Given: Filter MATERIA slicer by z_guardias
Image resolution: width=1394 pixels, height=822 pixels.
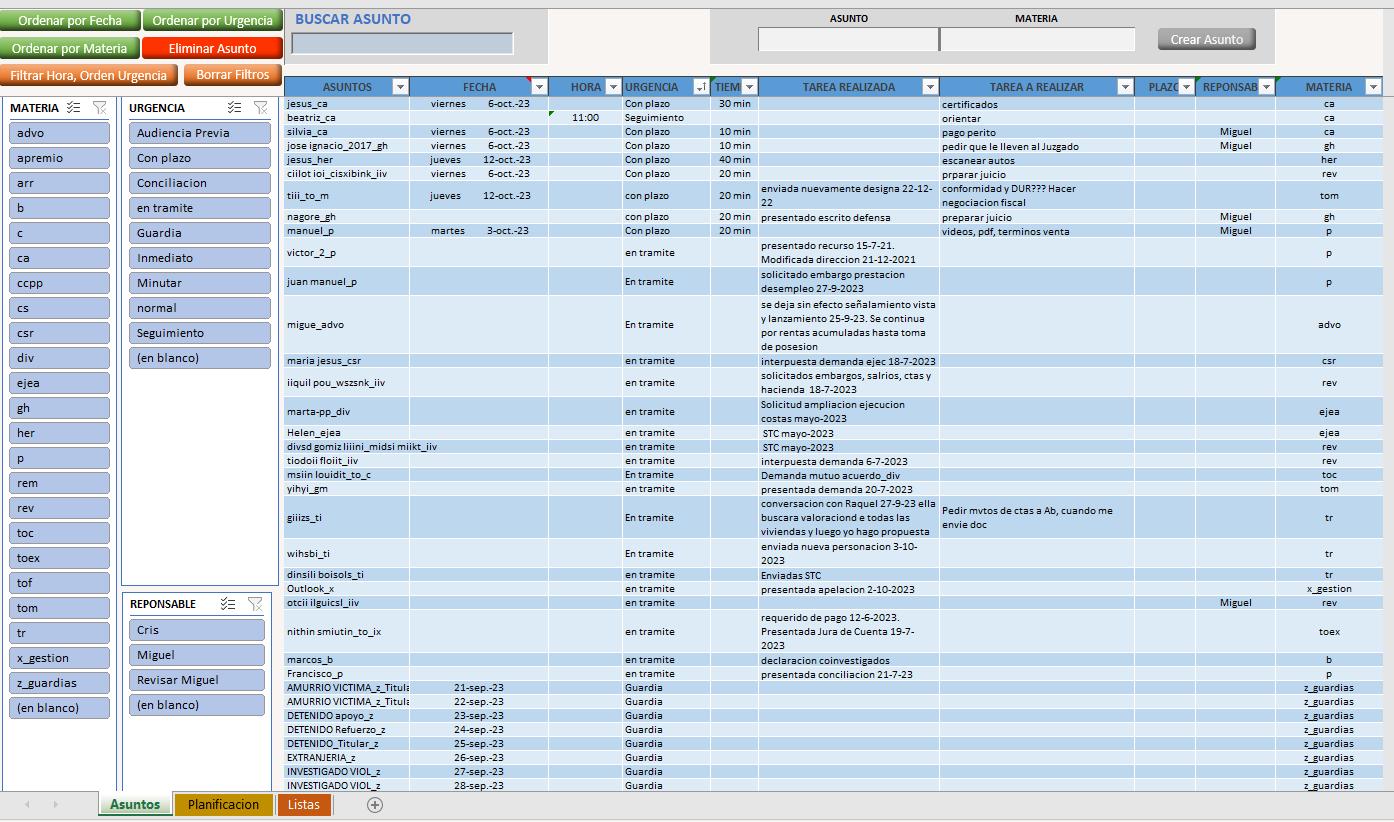Looking at the screenshot, I should click(60, 683).
